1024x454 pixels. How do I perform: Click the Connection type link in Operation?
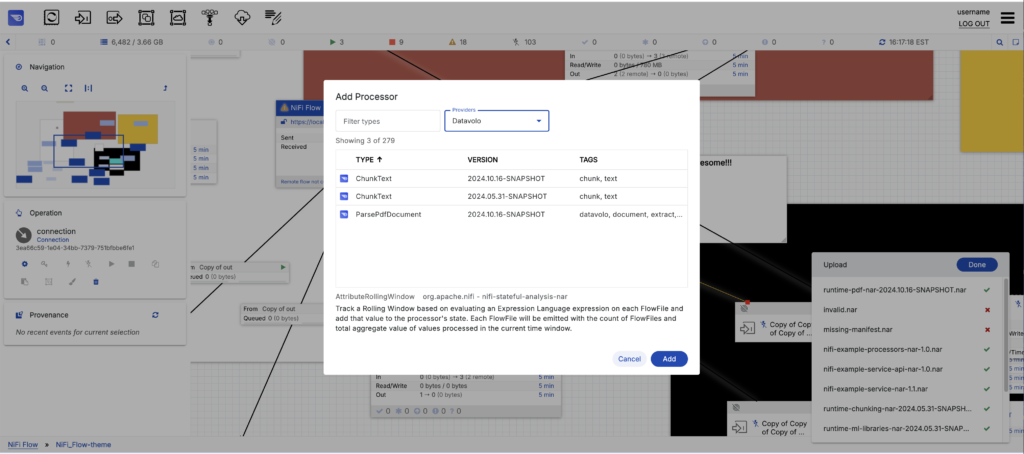53,240
